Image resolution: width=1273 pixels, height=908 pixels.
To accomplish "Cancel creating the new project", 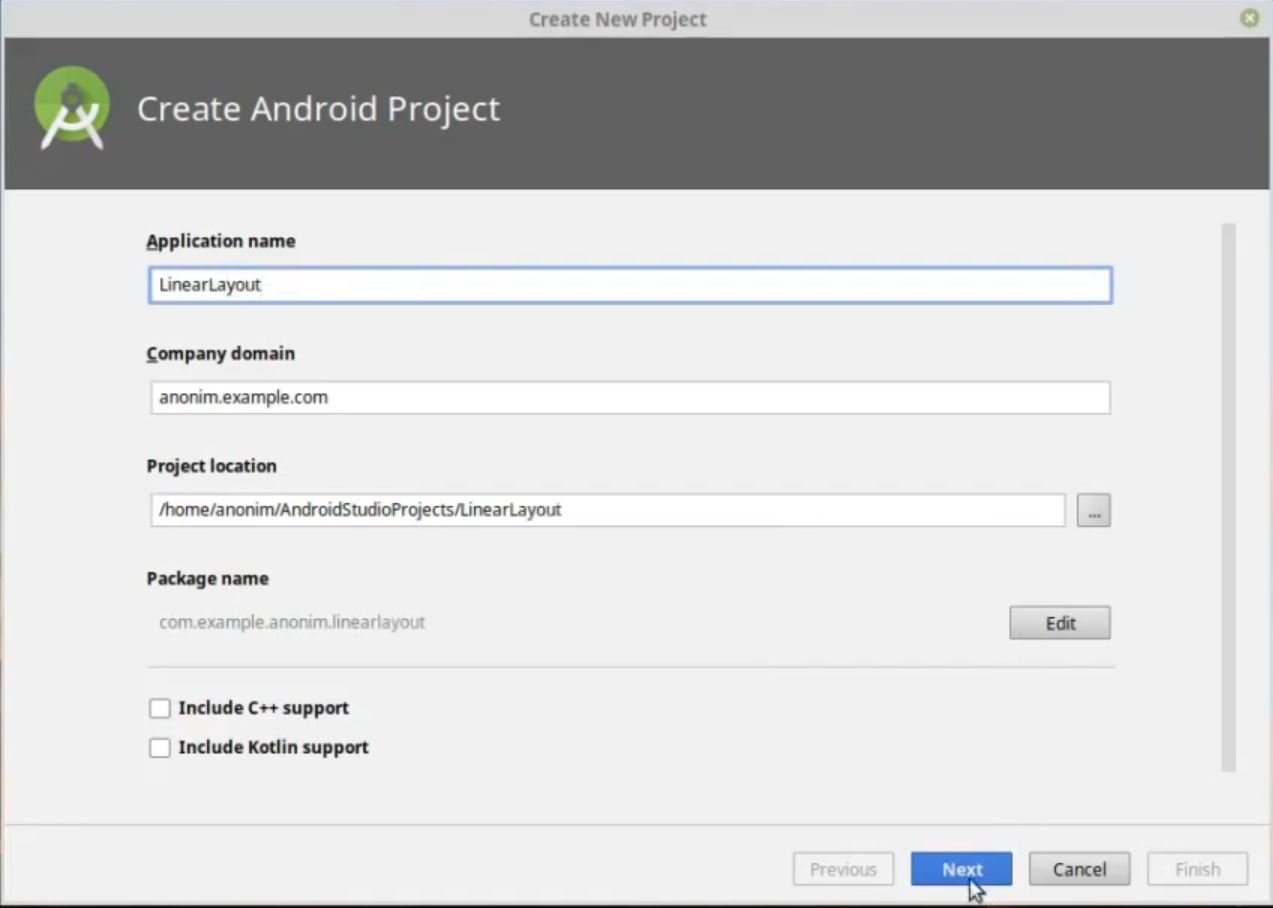I will 1079,869.
